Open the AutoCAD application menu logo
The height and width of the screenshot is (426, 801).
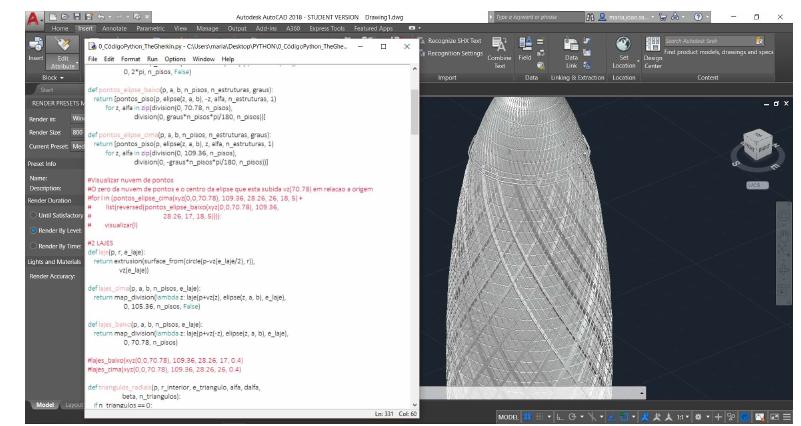click(33, 19)
